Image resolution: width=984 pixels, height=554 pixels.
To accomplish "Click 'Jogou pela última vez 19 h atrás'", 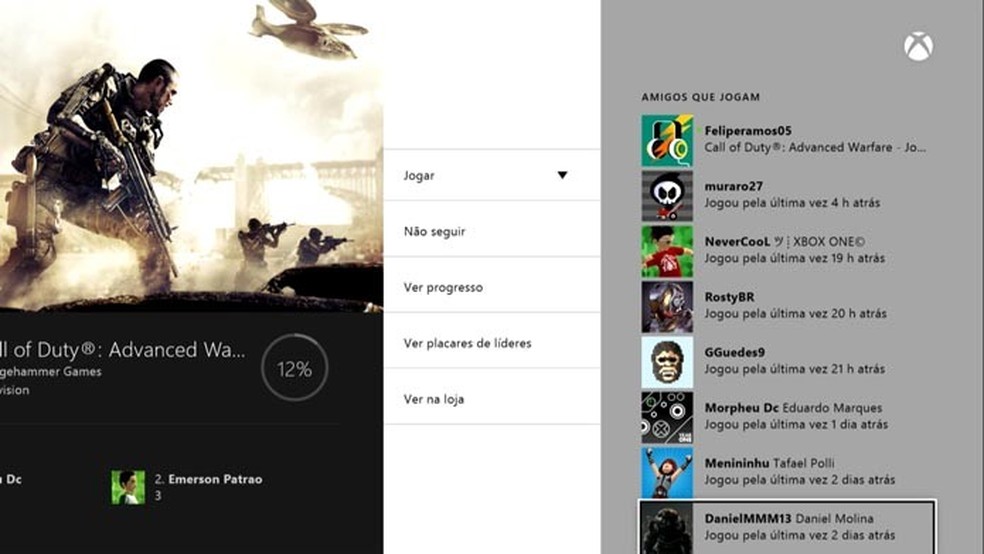I will coord(794,258).
